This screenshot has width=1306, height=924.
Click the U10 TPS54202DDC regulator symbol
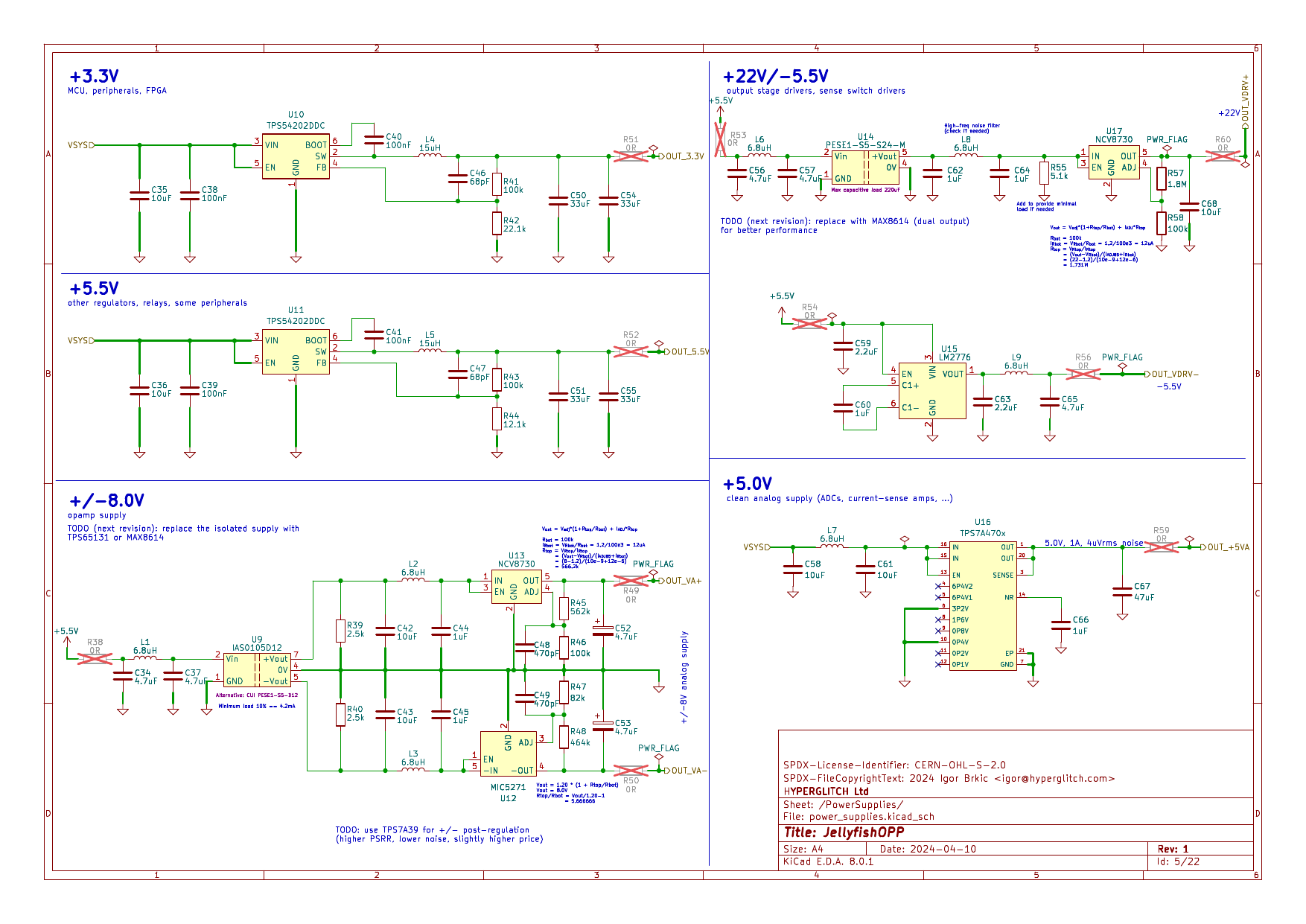tap(296, 156)
